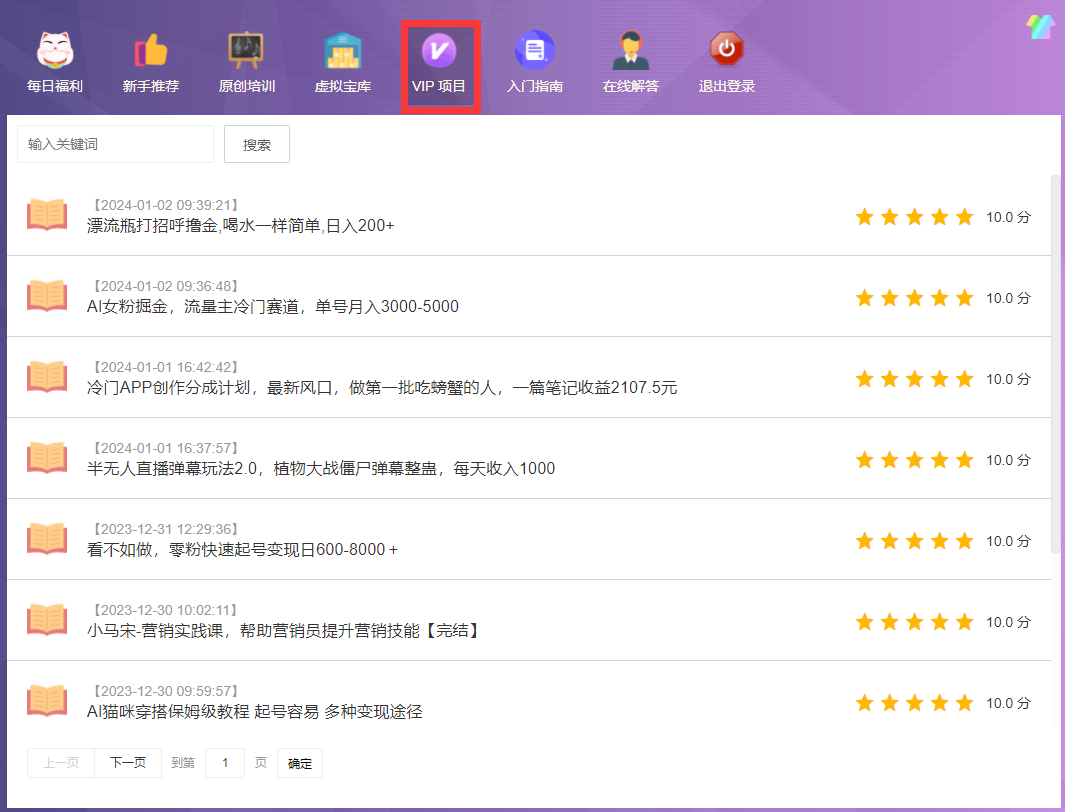This screenshot has height=812, width=1065.
Task: Click the disabled 上一页 previous page control
Action: pos(61,763)
